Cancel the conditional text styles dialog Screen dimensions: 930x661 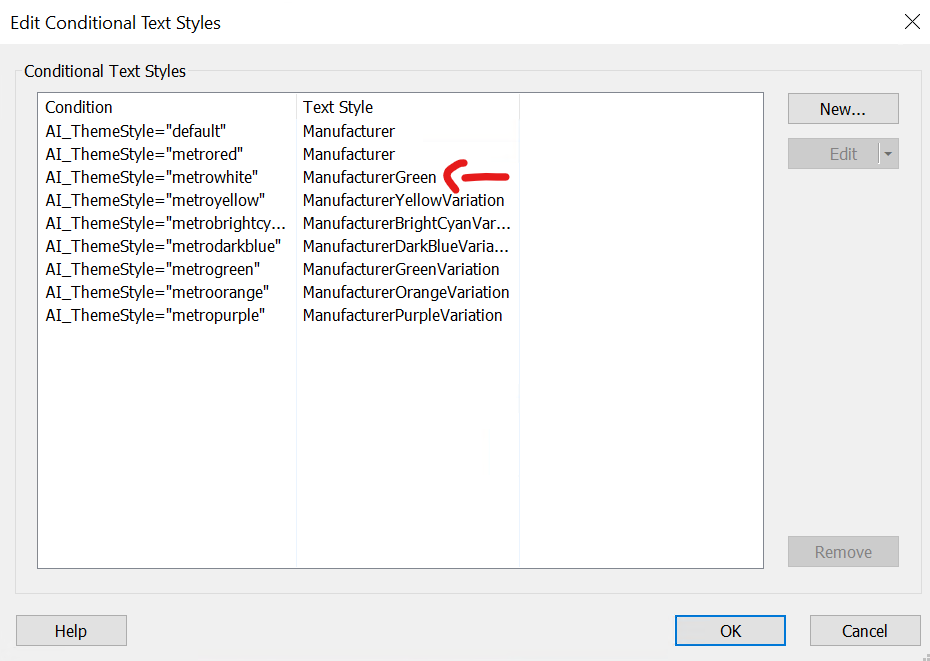tap(864, 631)
